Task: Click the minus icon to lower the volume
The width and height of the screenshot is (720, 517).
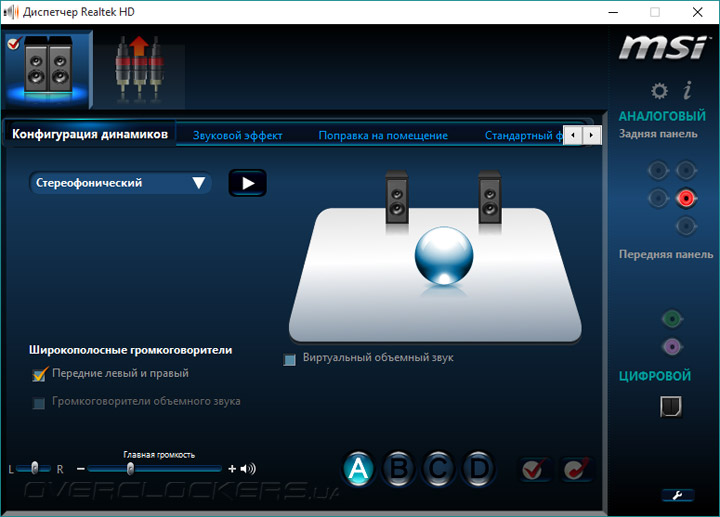Action: 81,469
